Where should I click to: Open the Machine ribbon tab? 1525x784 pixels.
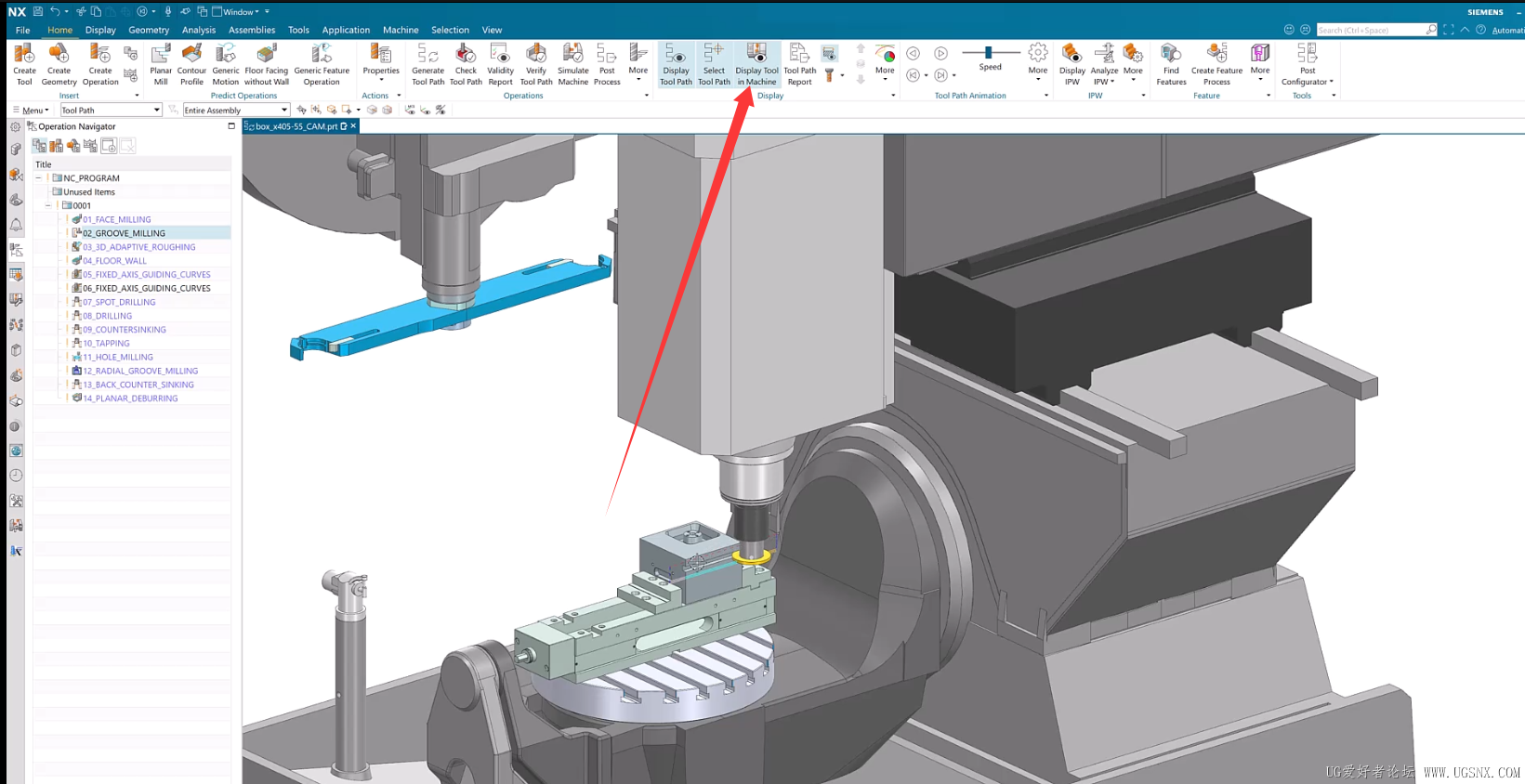(x=401, y=30)
